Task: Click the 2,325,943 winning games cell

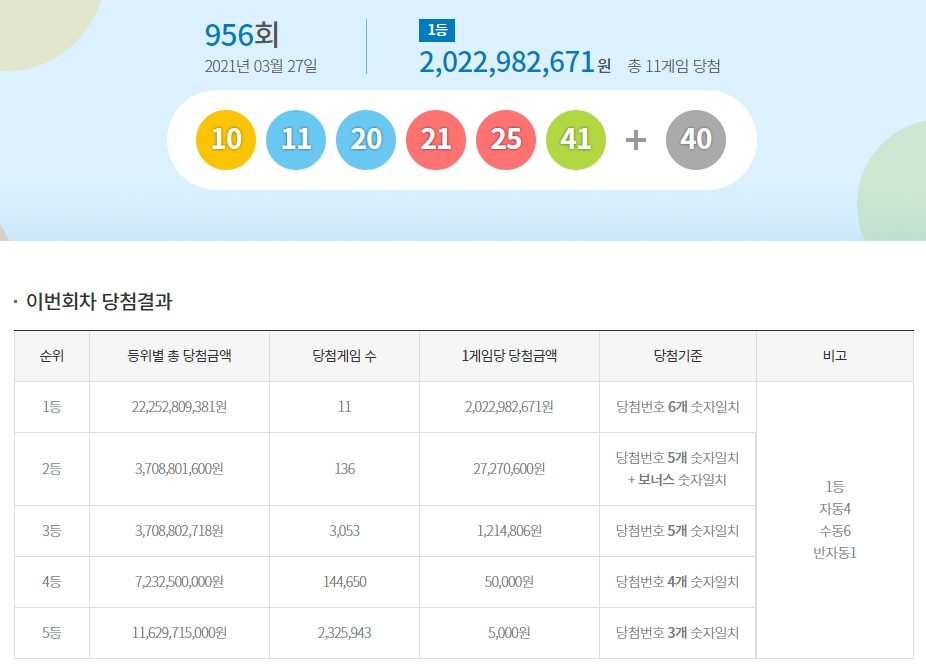Action: click(x=344, y=633)
